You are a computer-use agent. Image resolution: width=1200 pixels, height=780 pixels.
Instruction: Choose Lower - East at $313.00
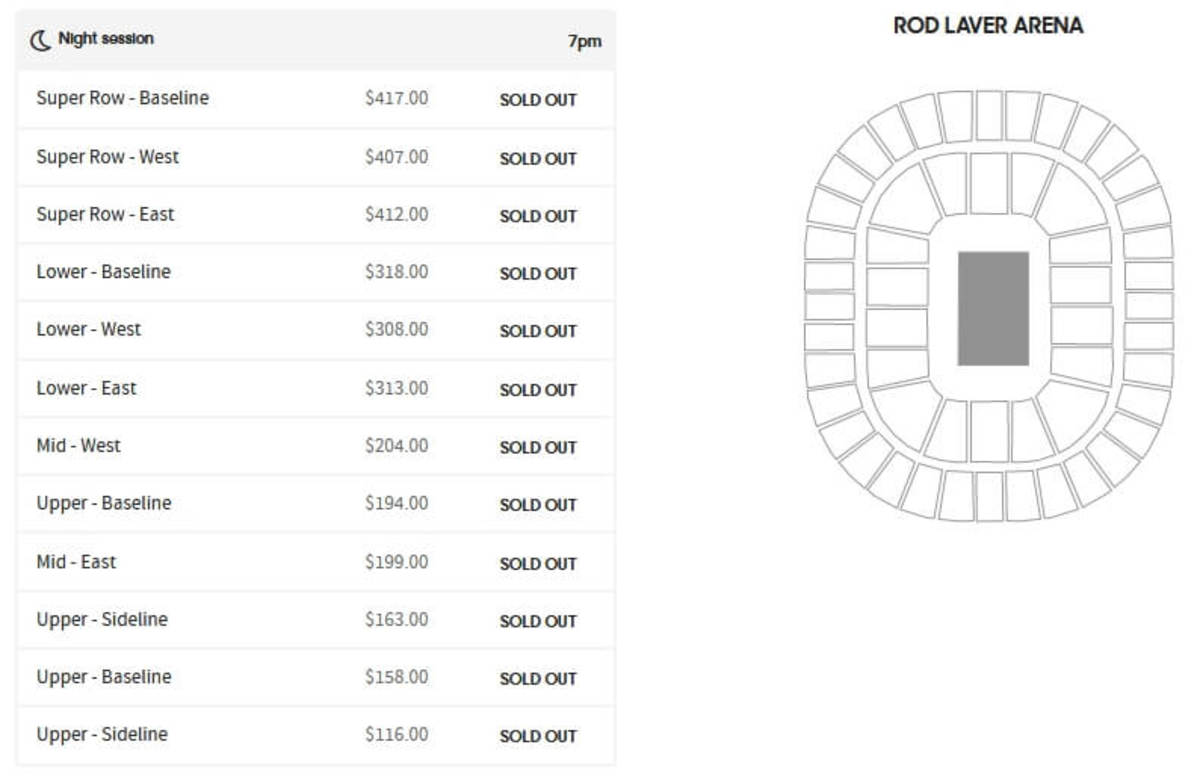315,388
